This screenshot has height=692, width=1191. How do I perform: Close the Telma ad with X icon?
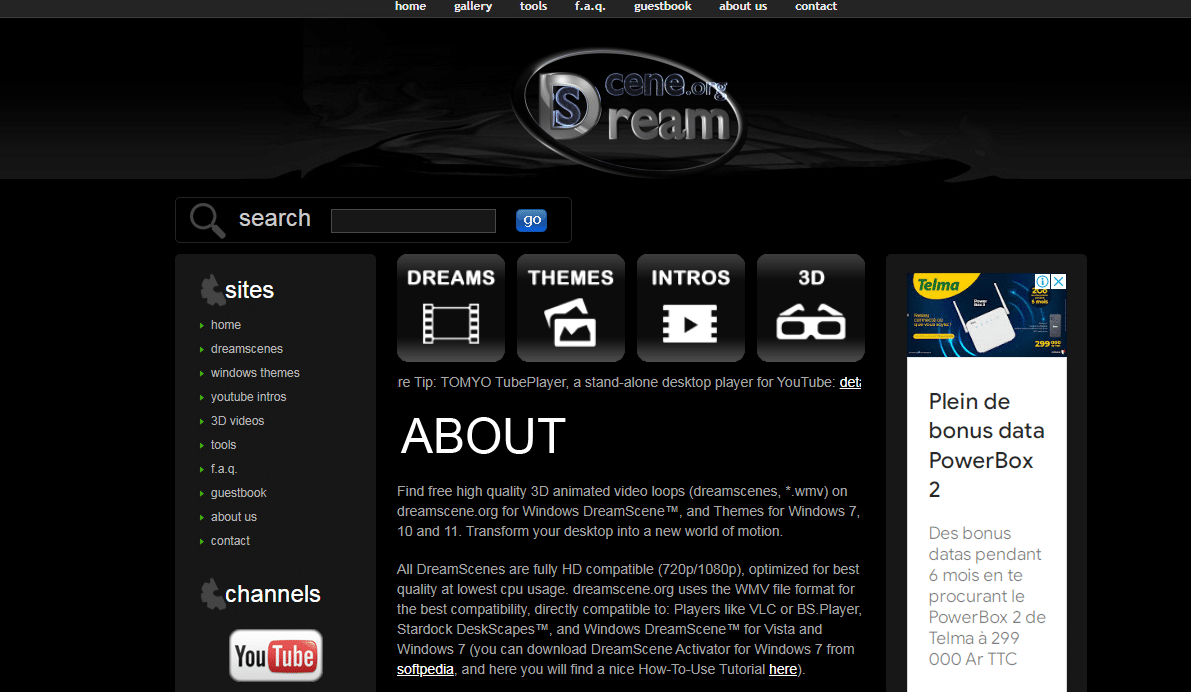1058,283
